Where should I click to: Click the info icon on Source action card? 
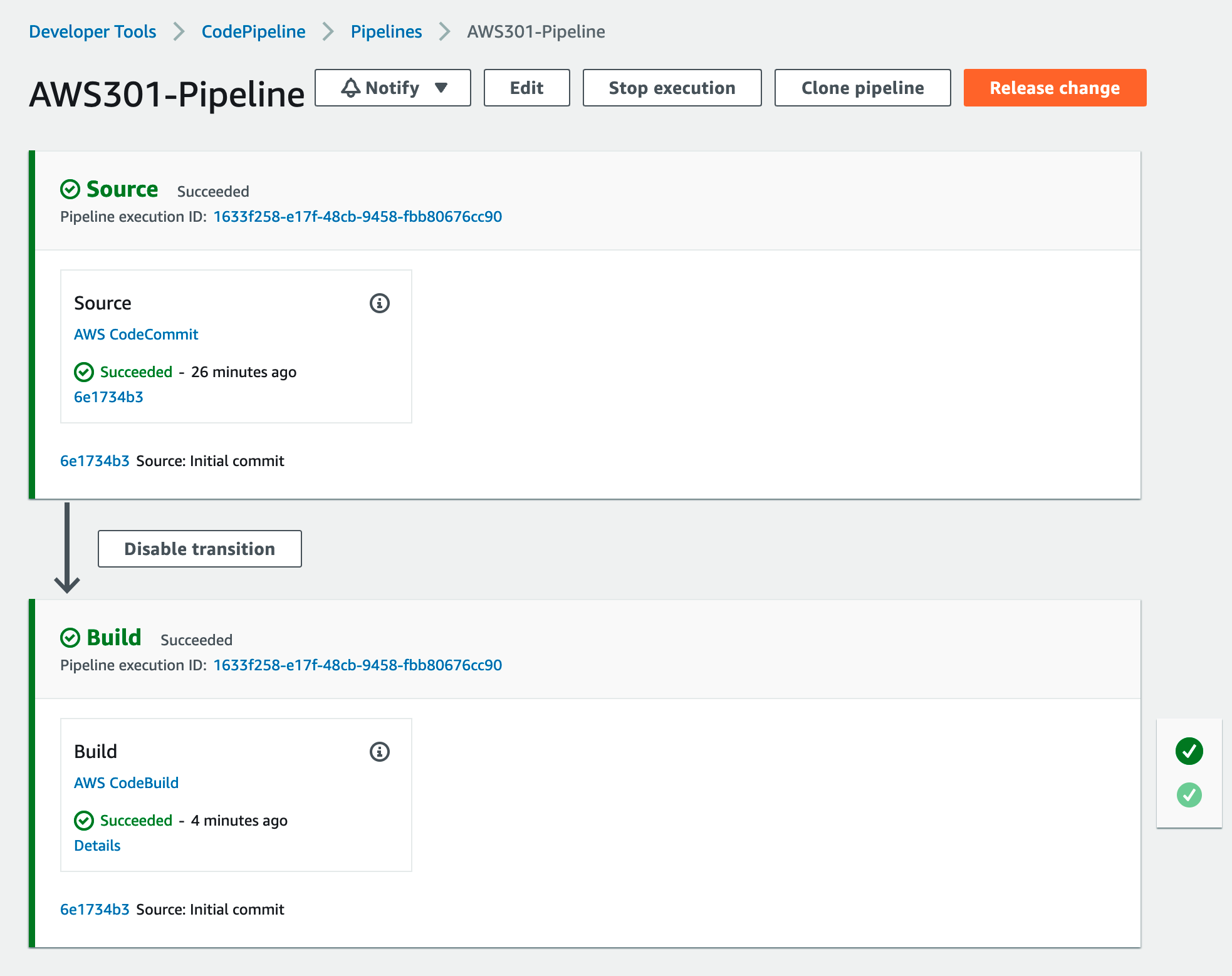tap(380, 303)
